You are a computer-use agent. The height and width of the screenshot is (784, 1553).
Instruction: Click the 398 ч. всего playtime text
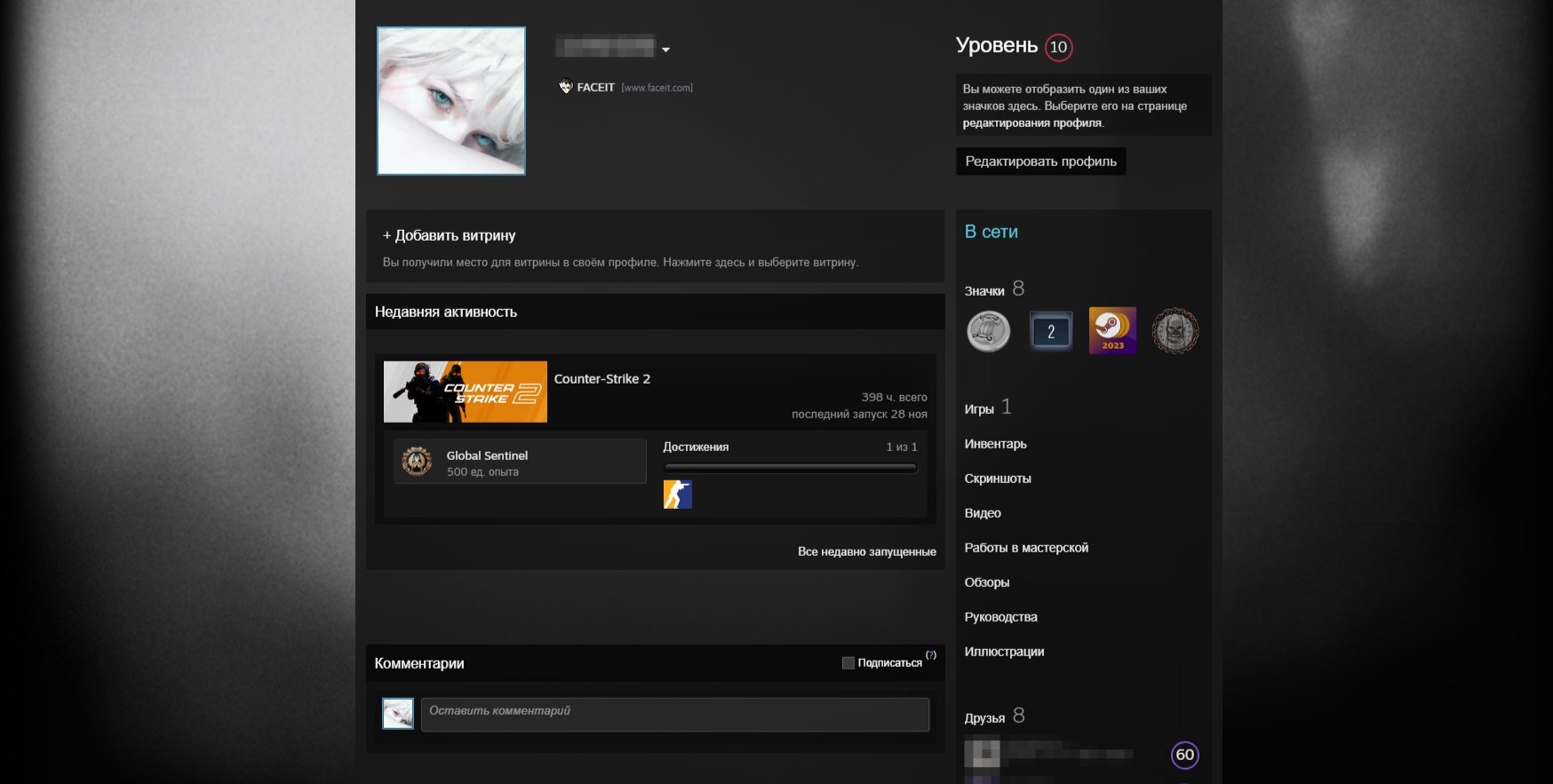click(x=894, y=397)
